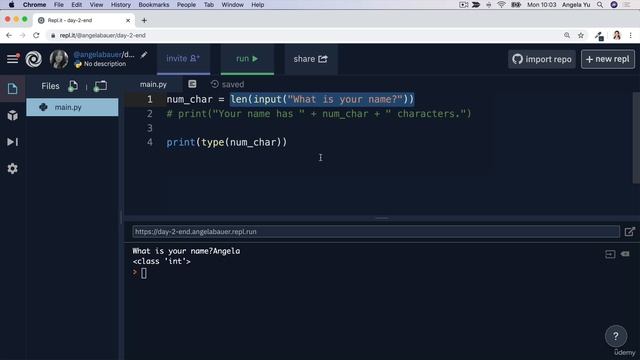The width and height of the screenshot is (640, 360).
Task: Reload the page
Action: pyautogui.click(x=36, y=36)
